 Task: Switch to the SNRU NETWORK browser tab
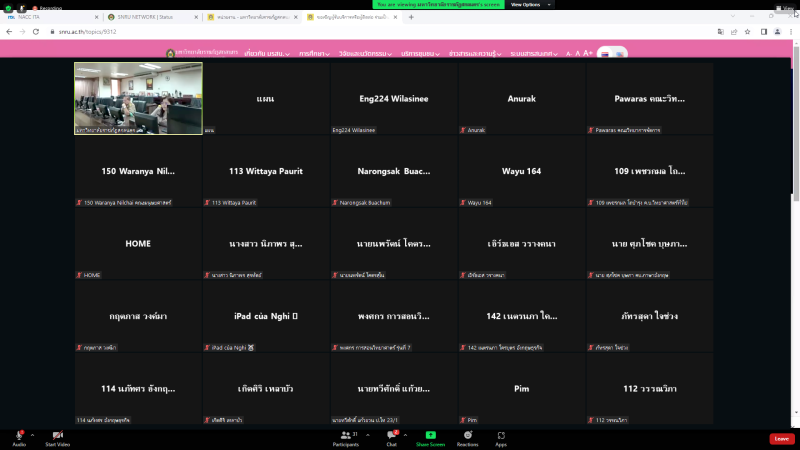pyautogui.click(x=150, y=17)
